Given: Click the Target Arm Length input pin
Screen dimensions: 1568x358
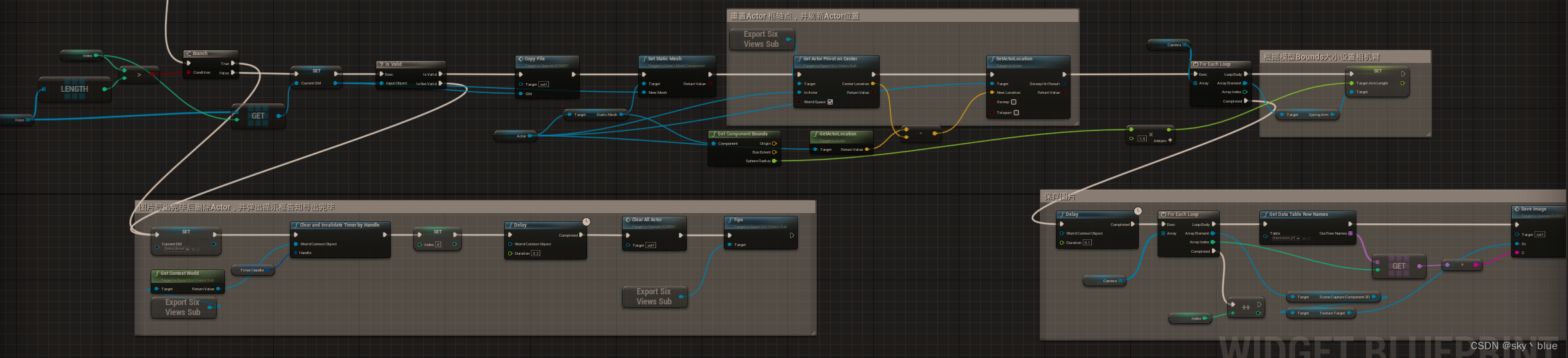Looking at the screenshot, I should [x=1352, y=83].
